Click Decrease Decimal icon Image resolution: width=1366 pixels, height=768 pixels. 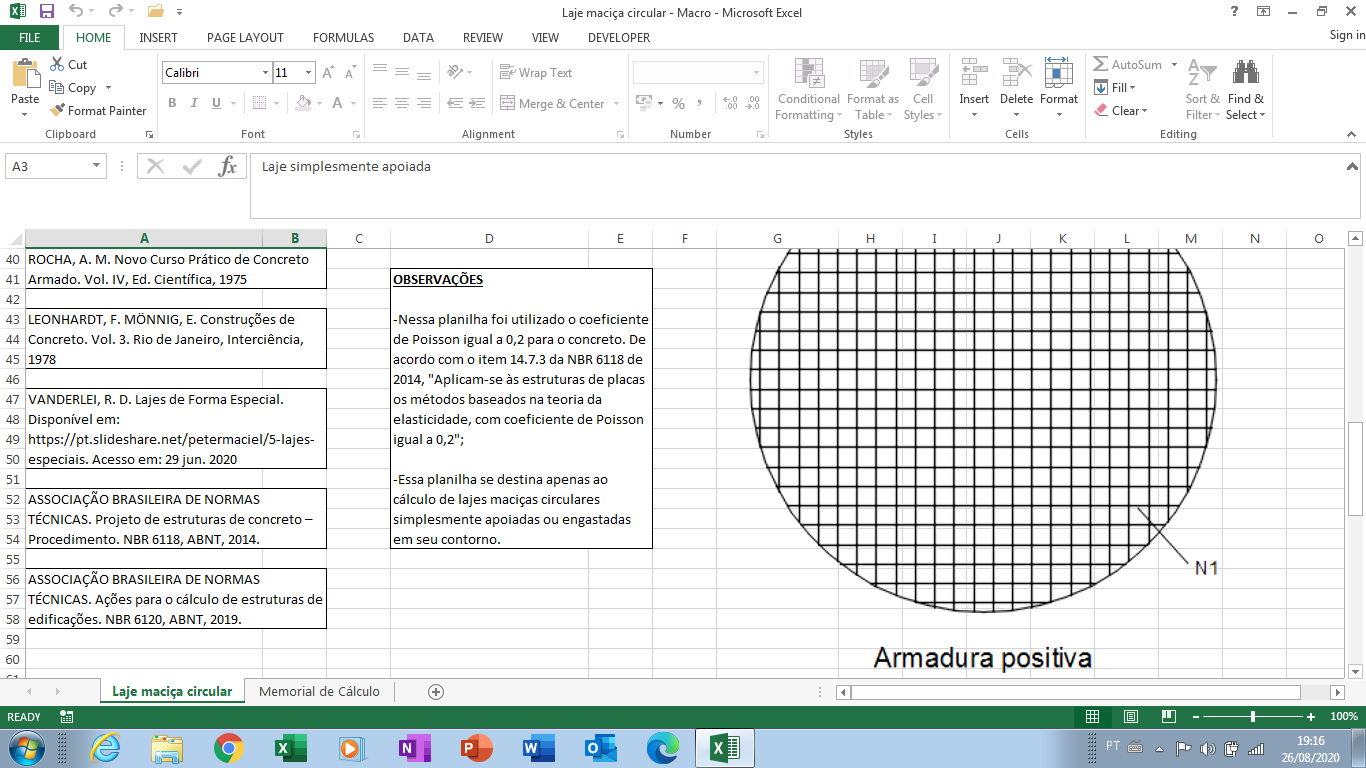pyautogui.click(x=753, y=104)
